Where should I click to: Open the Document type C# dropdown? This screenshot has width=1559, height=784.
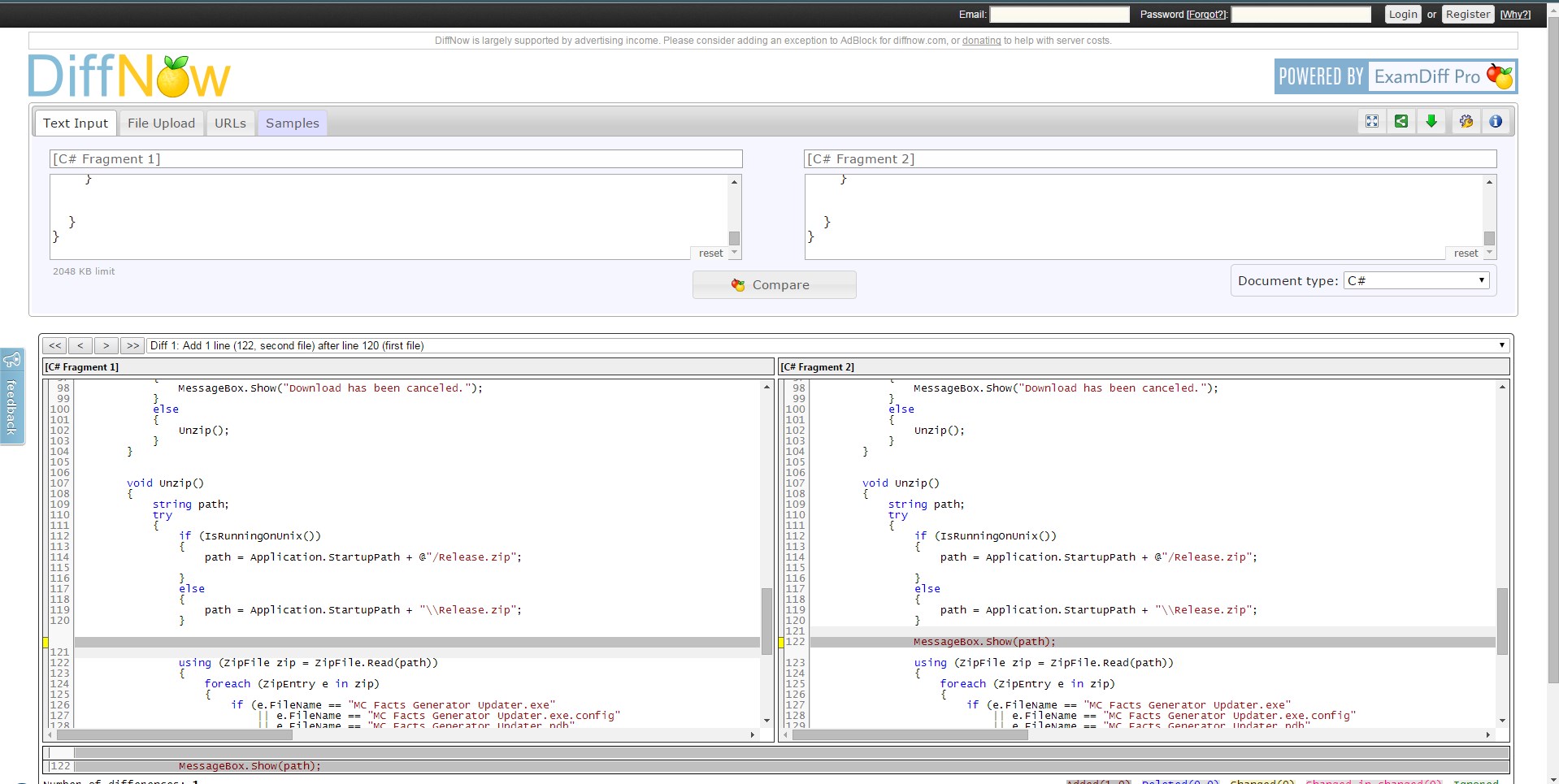[x=1415, y=280]
